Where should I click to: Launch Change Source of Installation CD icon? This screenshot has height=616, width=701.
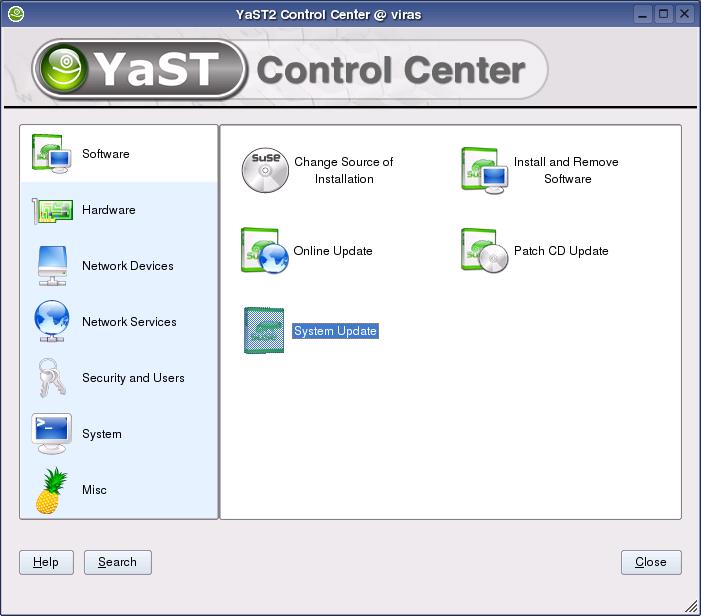click(x=265, y=170)
